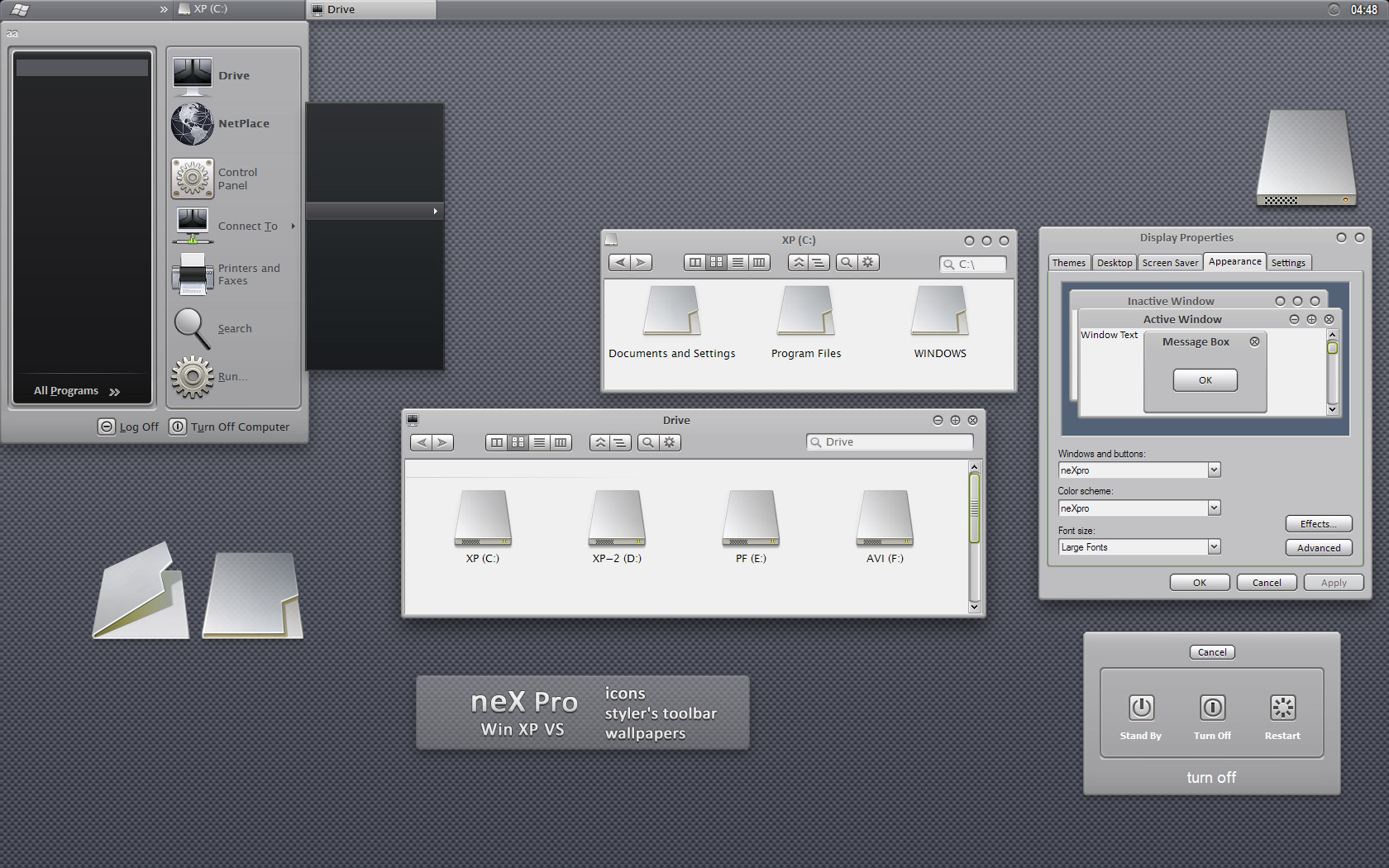Select the columns view in Drive window
This screenshot has width=1389, height=868.
point(561,442)
